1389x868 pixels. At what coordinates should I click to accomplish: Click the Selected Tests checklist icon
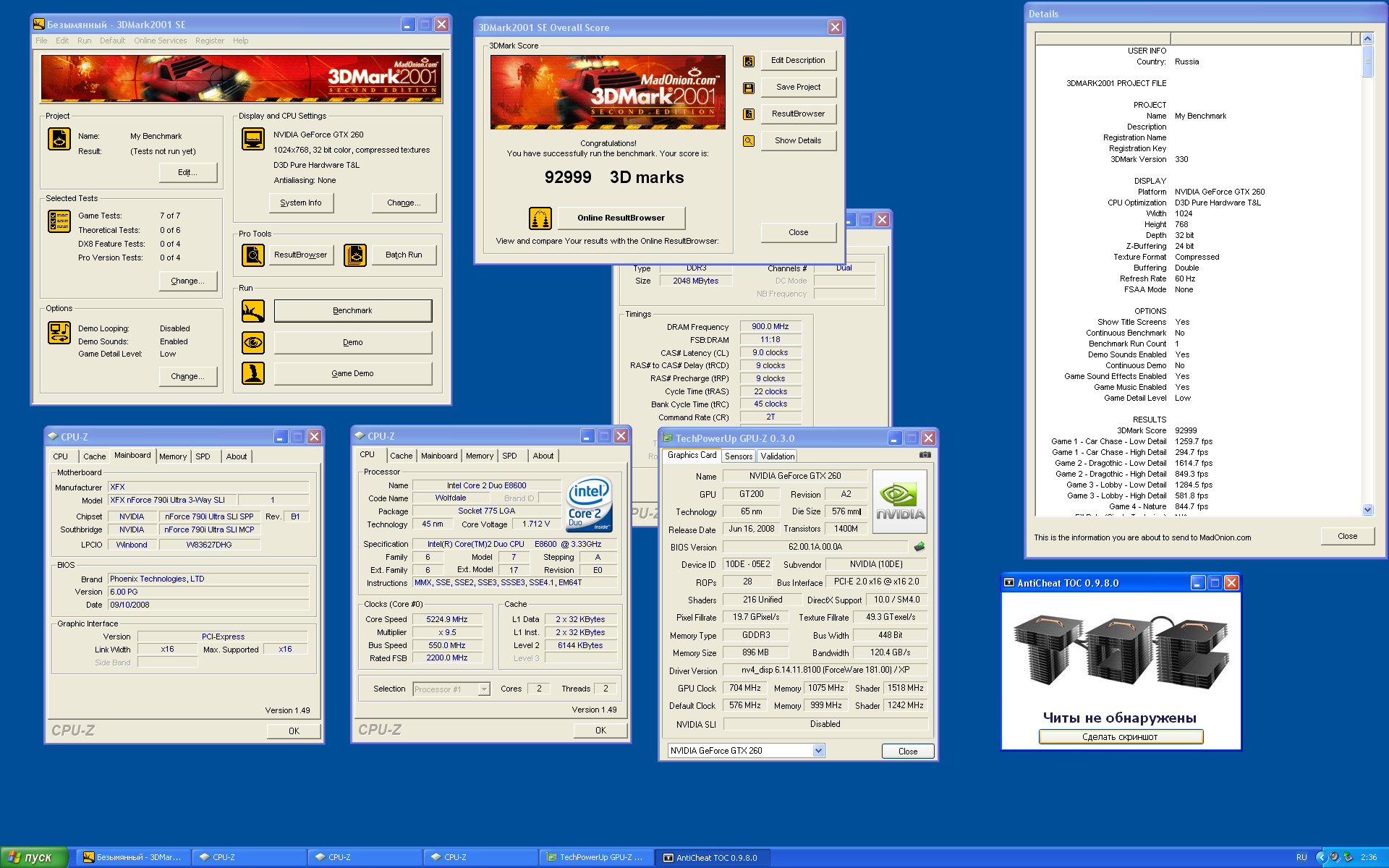59,221
